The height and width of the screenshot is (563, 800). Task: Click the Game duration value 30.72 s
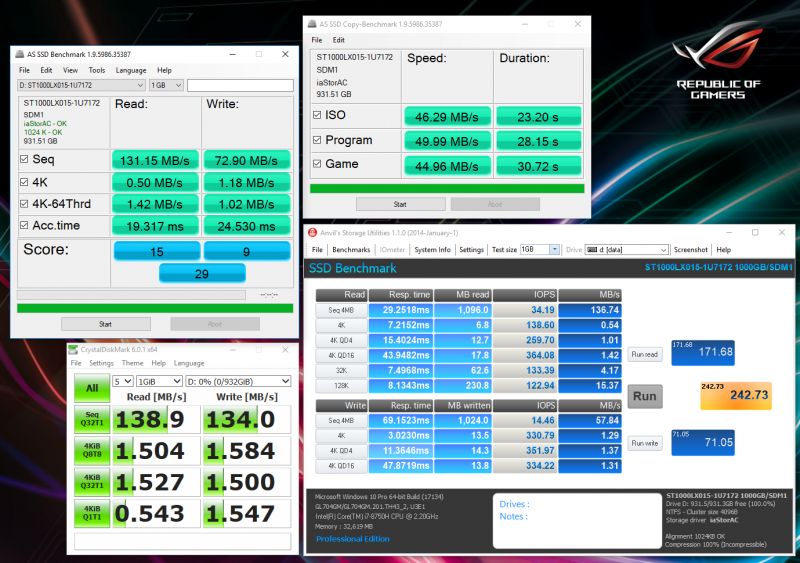[x=538, y=166]
